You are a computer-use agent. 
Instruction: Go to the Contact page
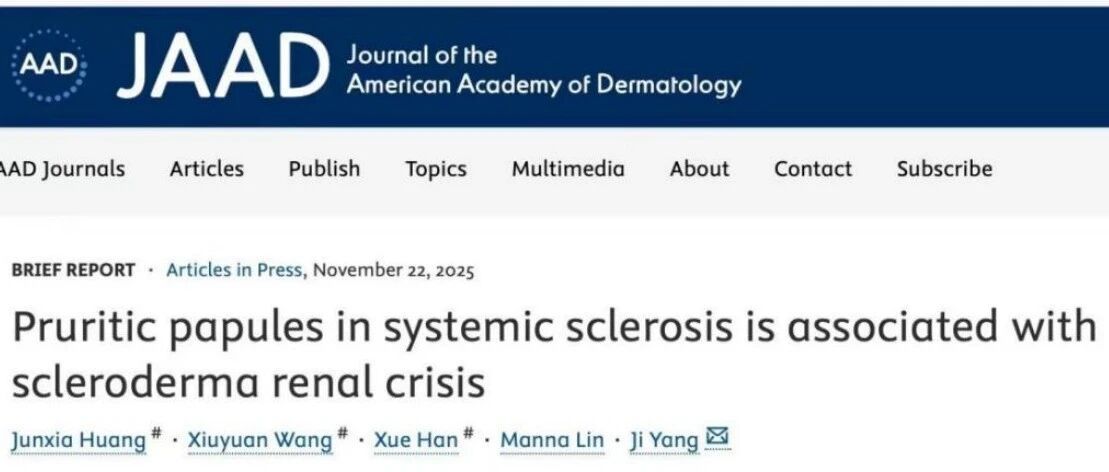coord(812,169)
